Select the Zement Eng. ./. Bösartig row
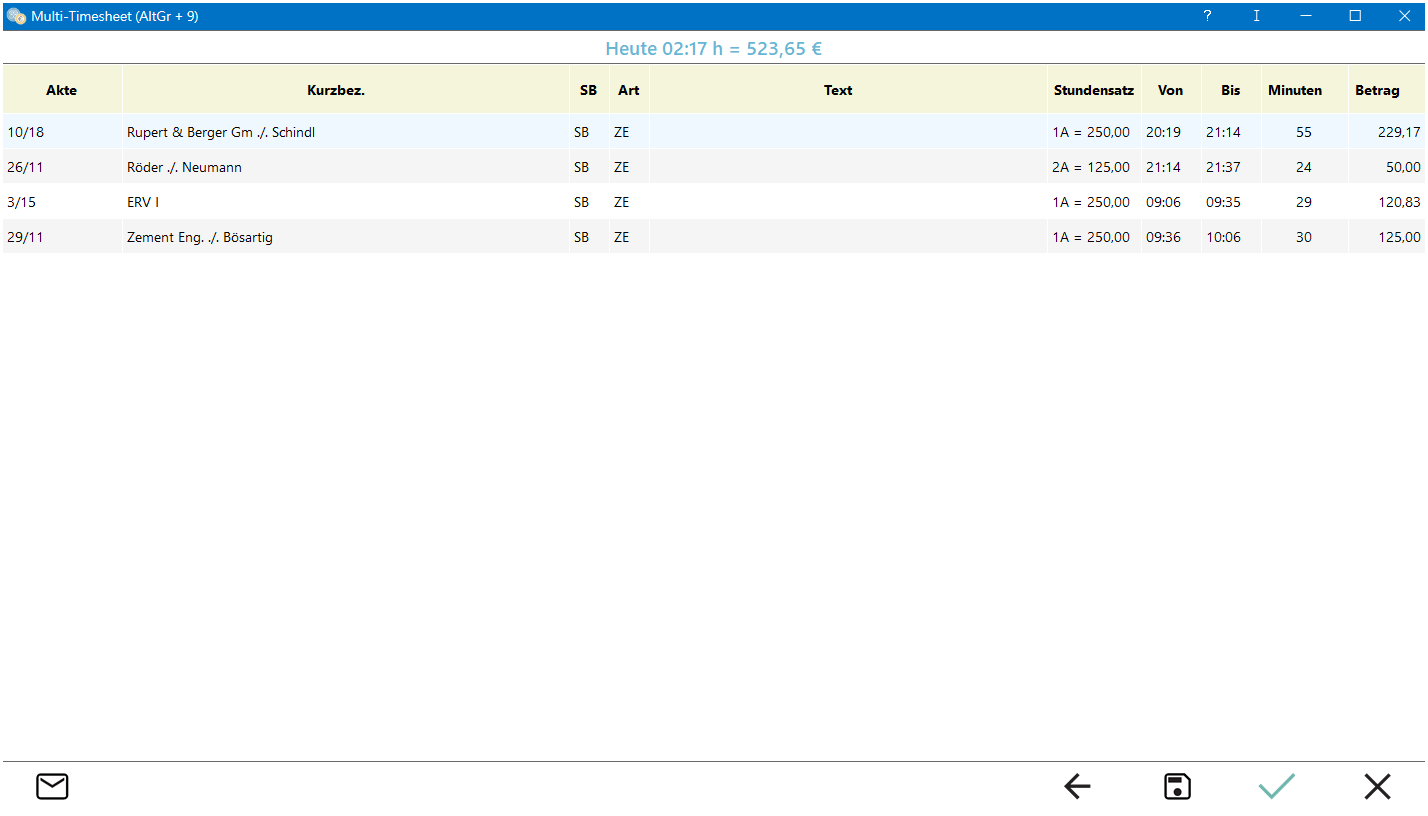1428x816 pixels. (x=200, y=237)
